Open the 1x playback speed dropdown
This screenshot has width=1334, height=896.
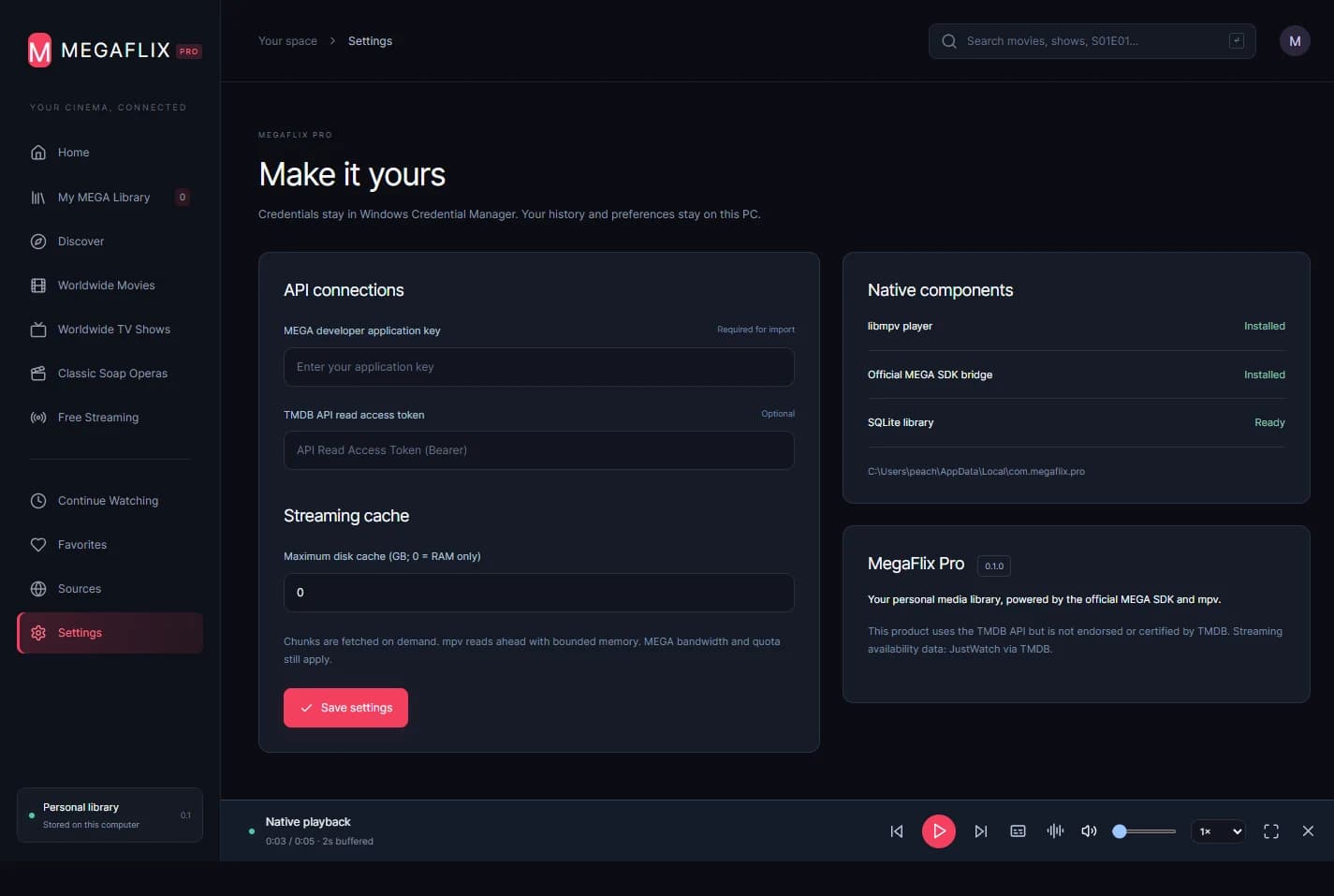[1218, 831]
